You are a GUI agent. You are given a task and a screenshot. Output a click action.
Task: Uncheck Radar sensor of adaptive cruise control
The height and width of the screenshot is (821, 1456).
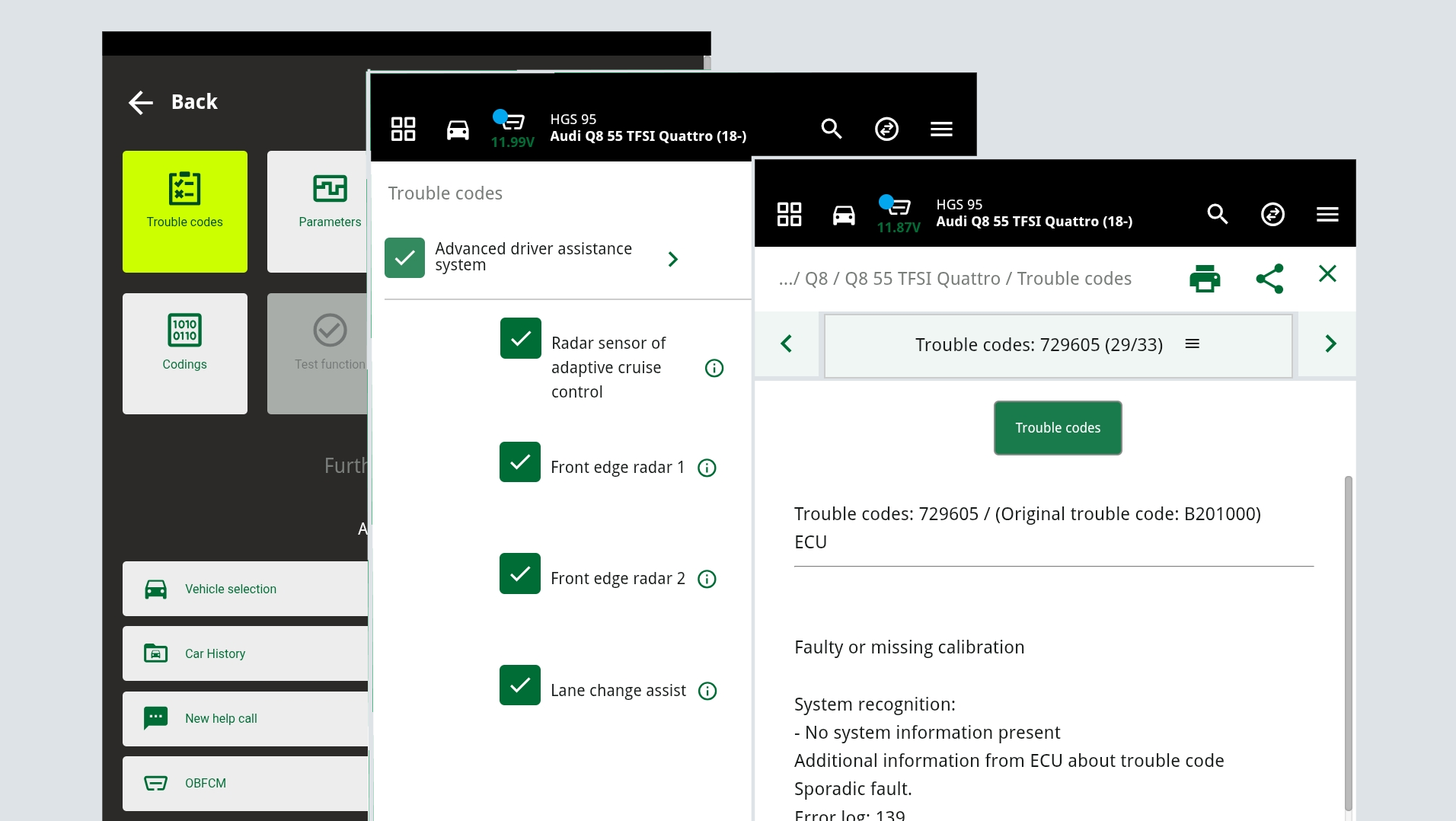[519, 338]
